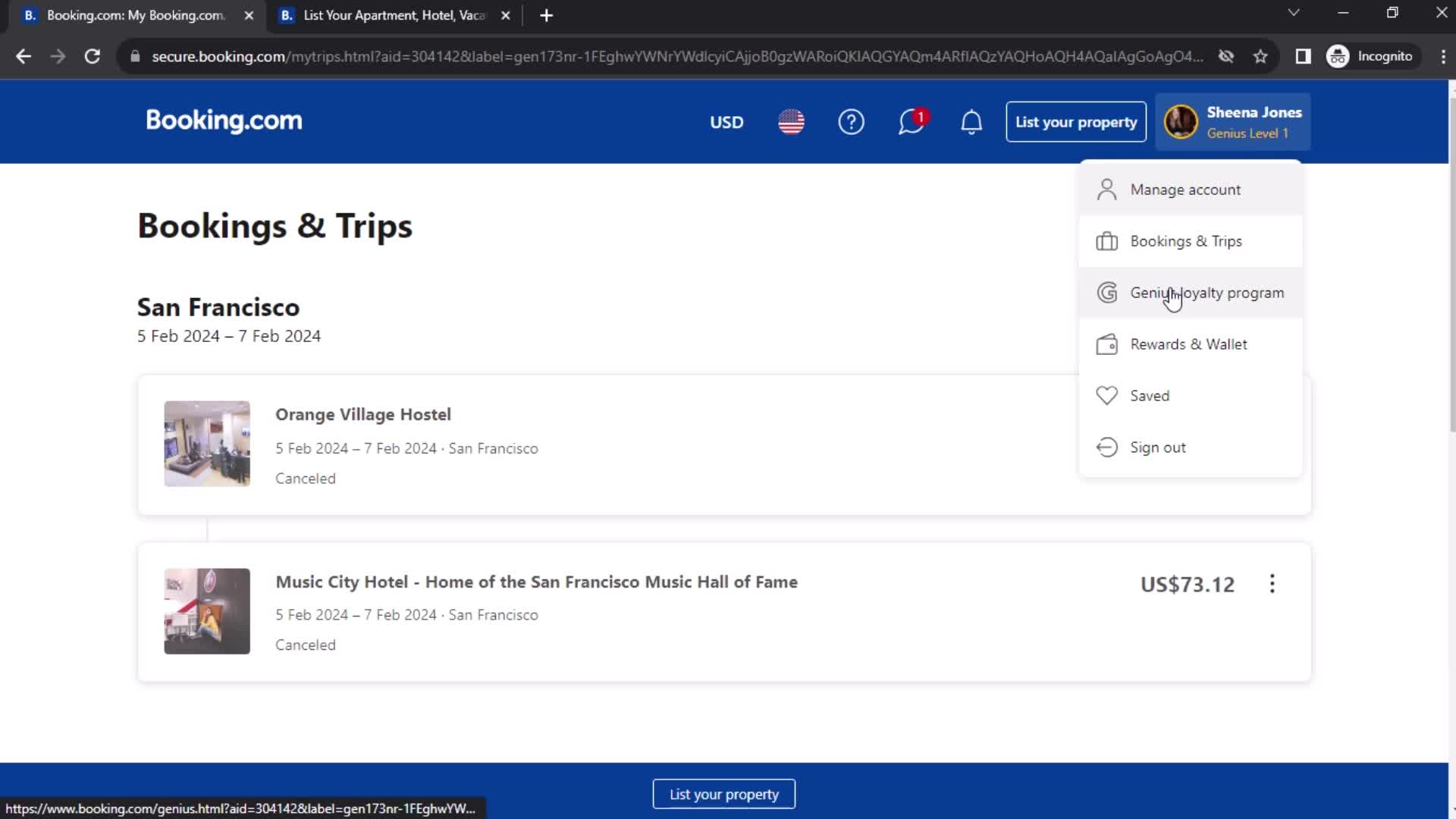Select Sign out menu item
This screenshot has height=819, width=1456.
pyautogui.click(x=1191, y=447)
